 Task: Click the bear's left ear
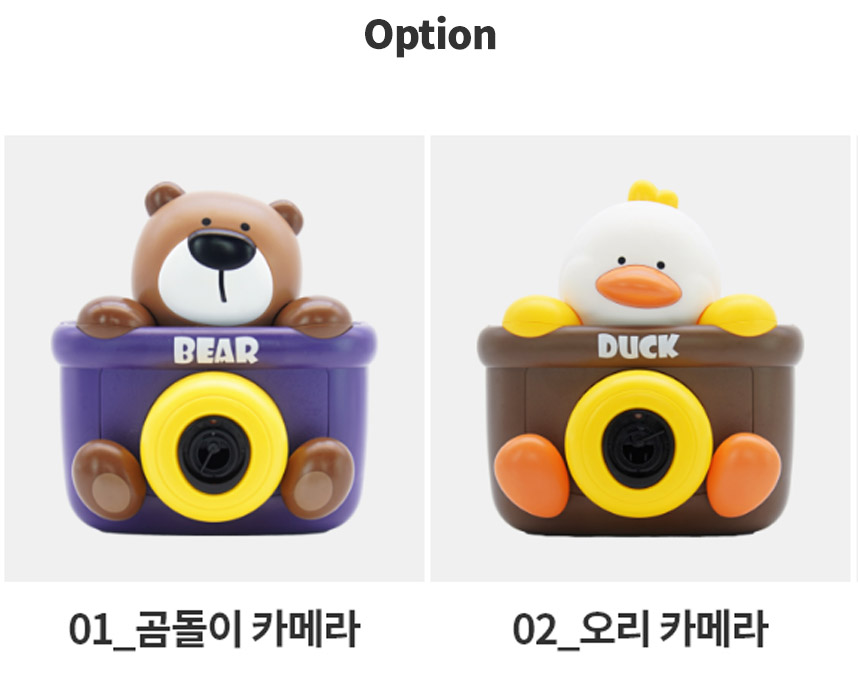[x=163, y=197]
